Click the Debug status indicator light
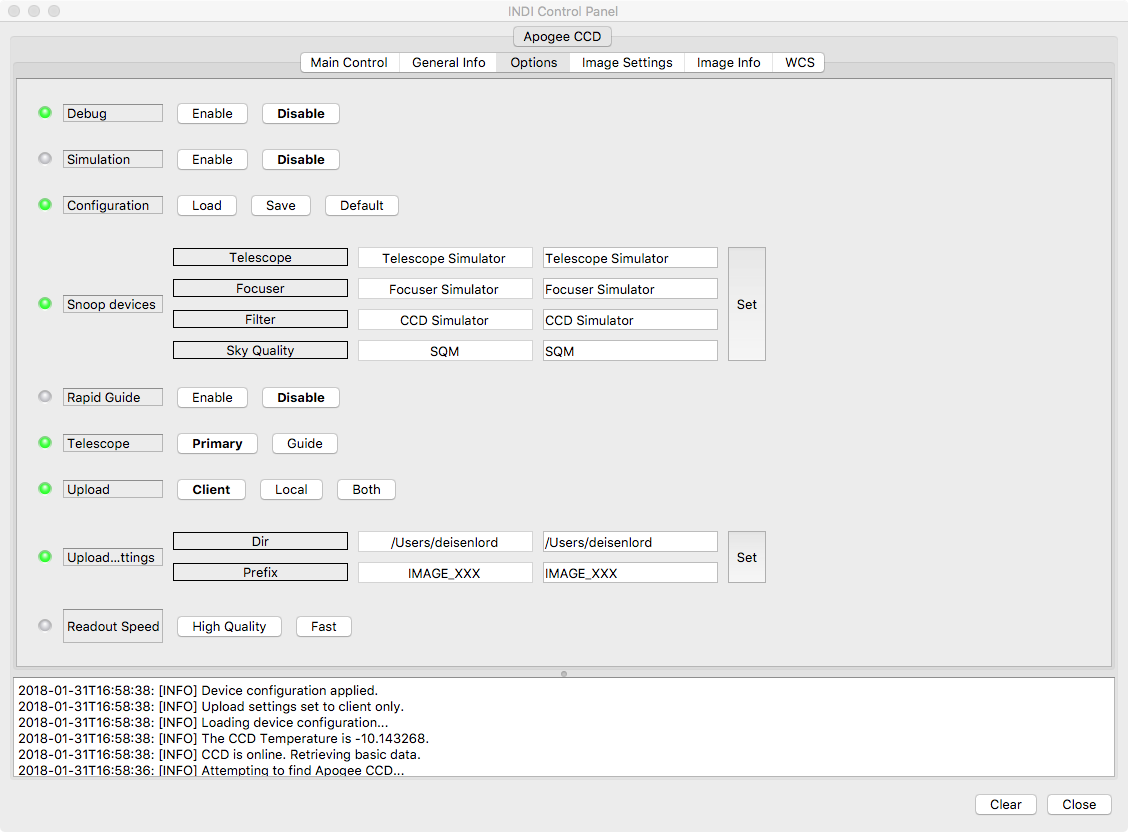Screen dimensions: 1128x832 coord(45,113)
